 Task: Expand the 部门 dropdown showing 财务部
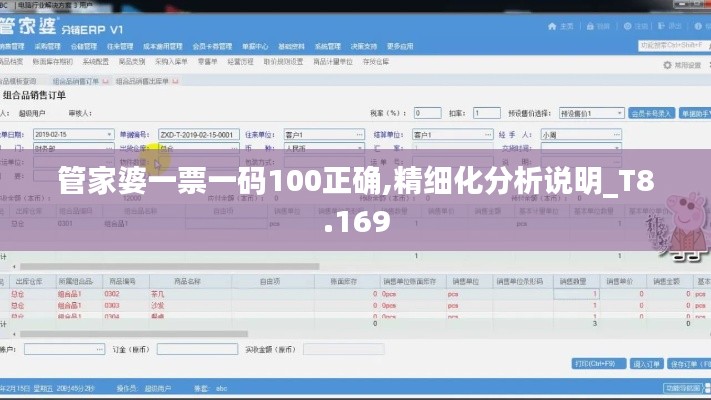pyautogui.click(x=109, y=148)
